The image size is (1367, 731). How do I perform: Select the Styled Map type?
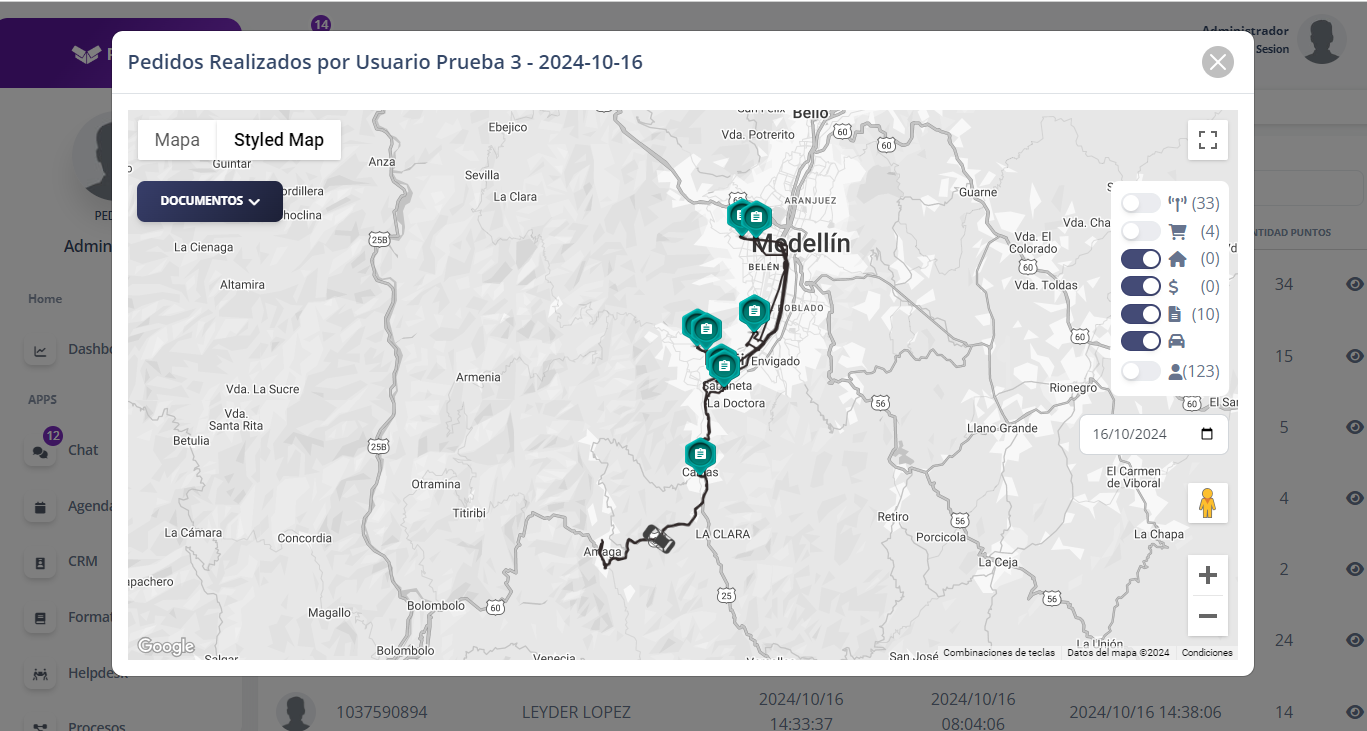click(279, 140)
